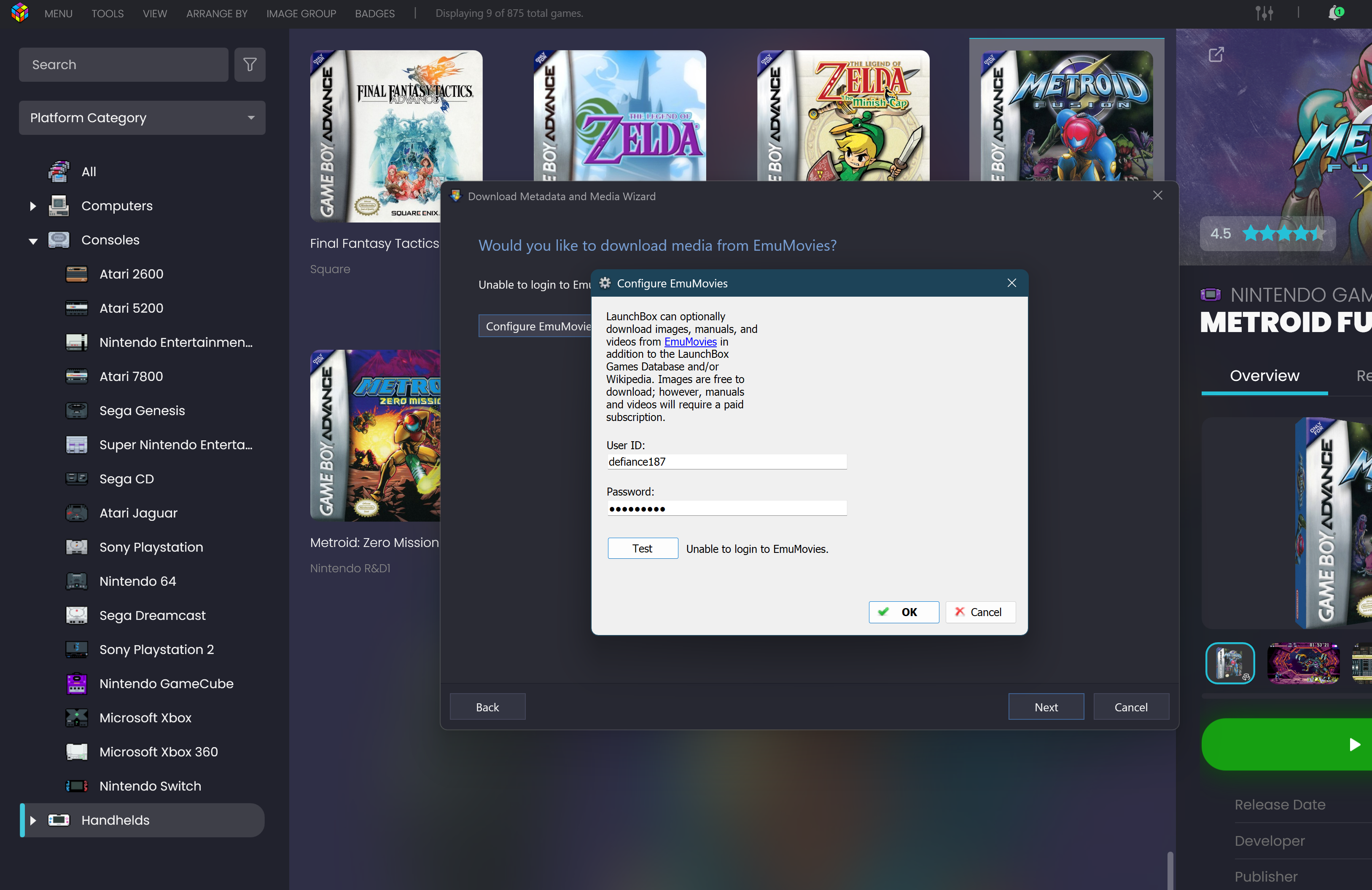This screenshot has height=890, width=1372.
Task: Select the Computers category icon
Action: (58, 206)
